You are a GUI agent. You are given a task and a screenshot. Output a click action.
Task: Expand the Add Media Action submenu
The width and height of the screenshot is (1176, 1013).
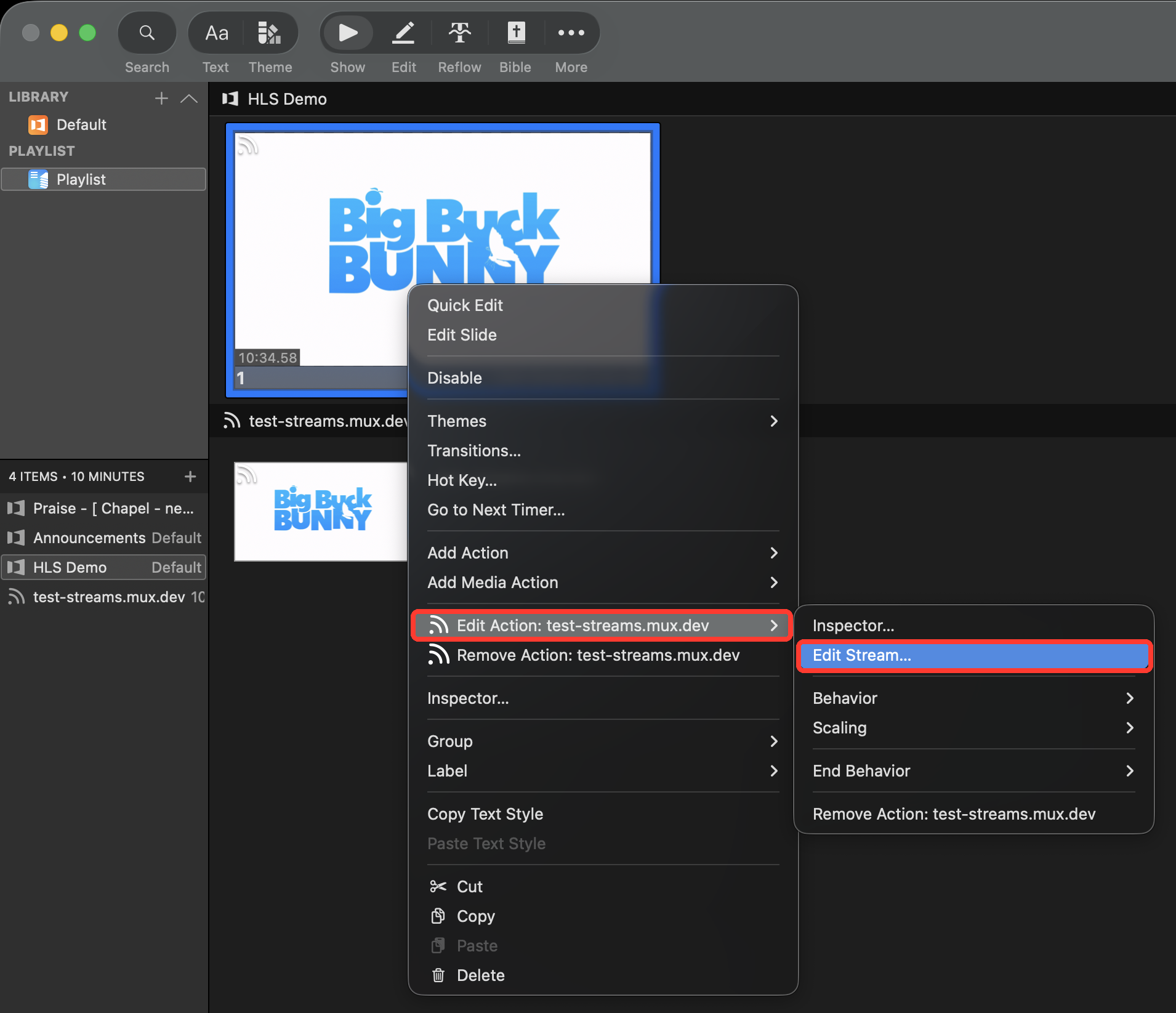click(x=603, y=583)
